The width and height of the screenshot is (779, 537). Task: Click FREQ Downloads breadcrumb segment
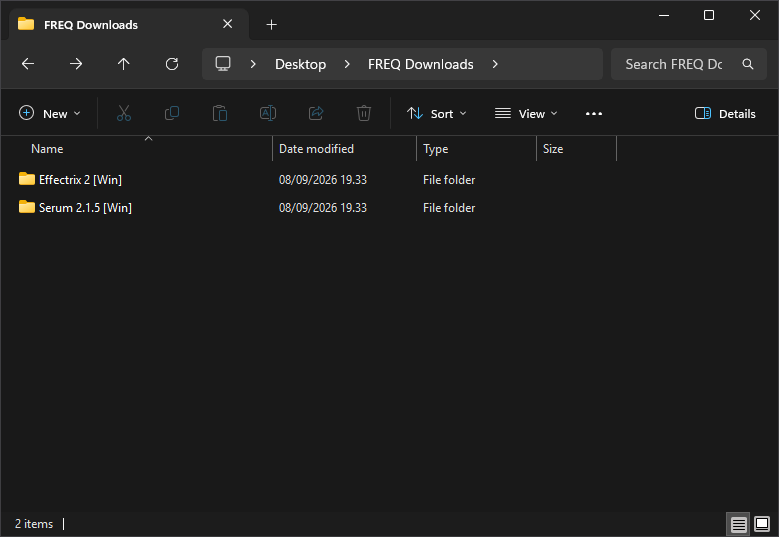pyautogui.click(x=421, y=64)
